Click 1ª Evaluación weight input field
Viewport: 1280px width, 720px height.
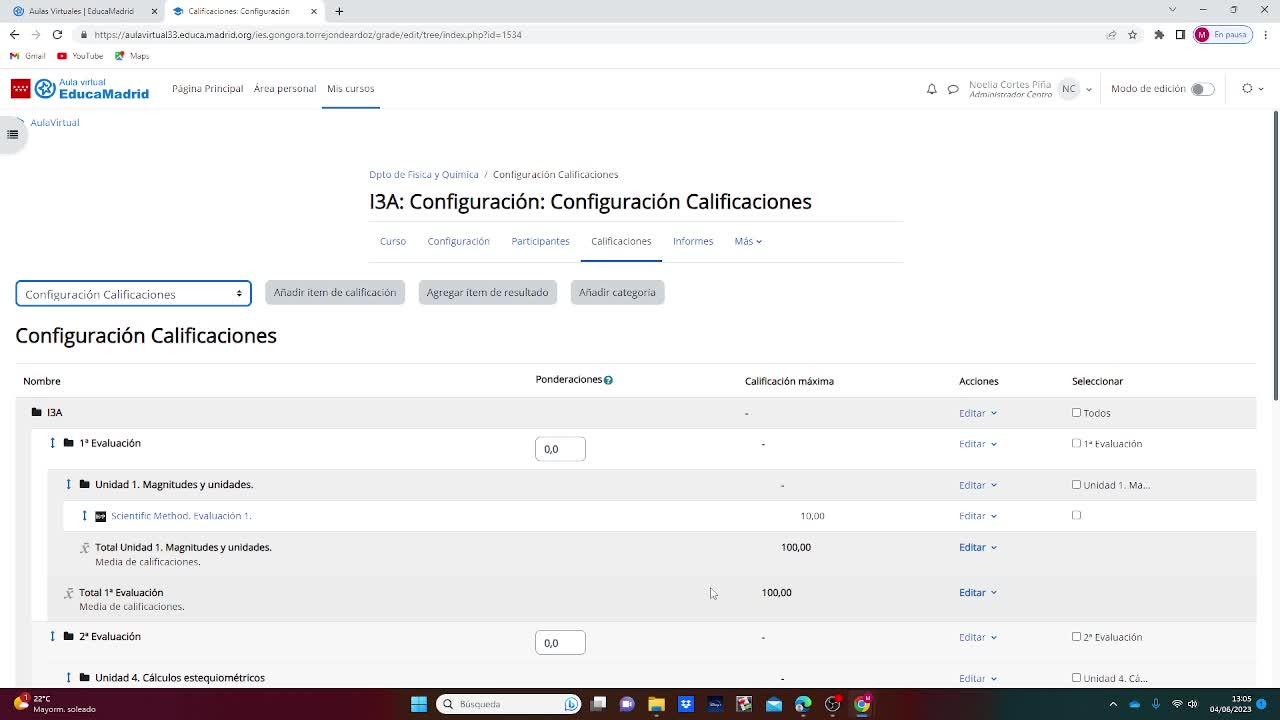point(560,449)
